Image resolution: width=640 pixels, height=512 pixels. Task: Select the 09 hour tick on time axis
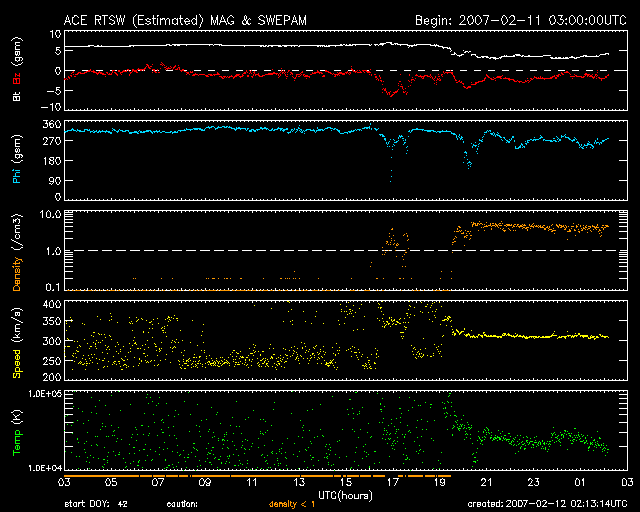click(204, 483)
